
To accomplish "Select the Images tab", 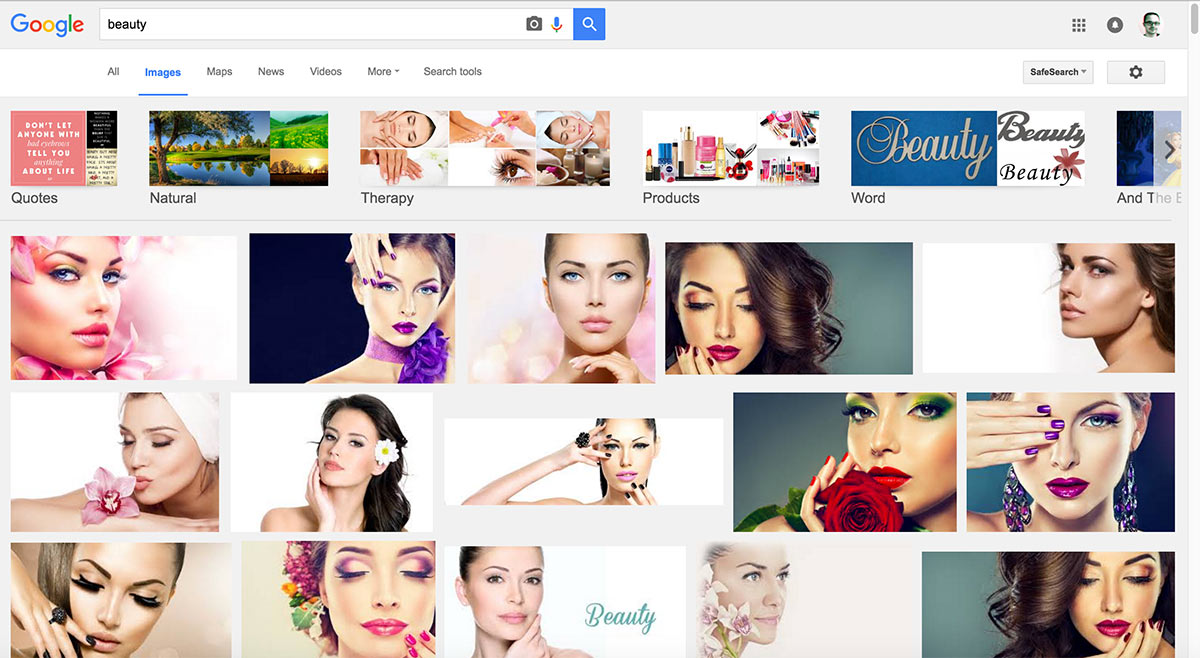I will pyautogui.click(x=163, y=73).
